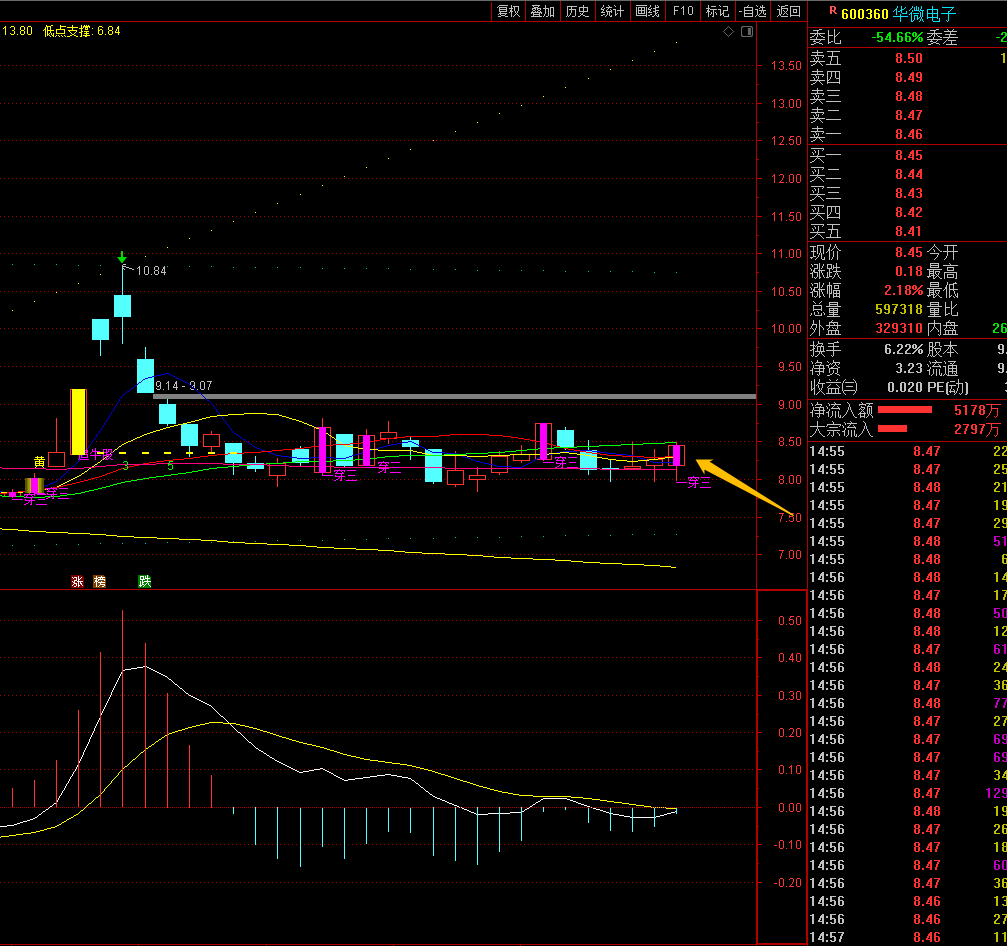Click the 净资 3.23 value

[909, 369]
